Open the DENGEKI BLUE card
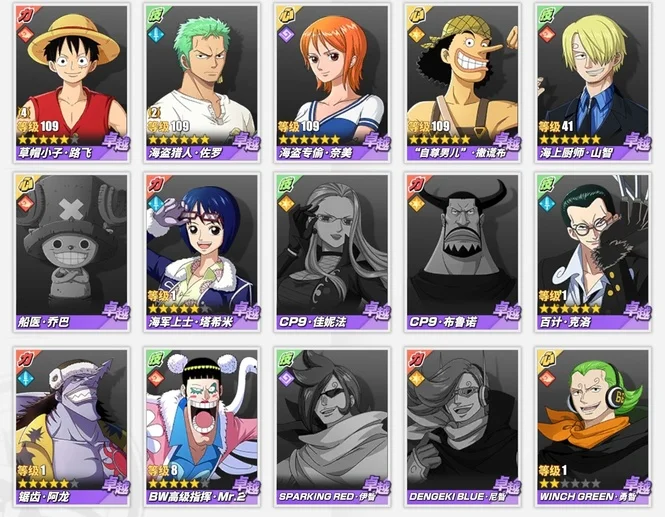Viewport: 665px width, 517px height. click(463, 427)
